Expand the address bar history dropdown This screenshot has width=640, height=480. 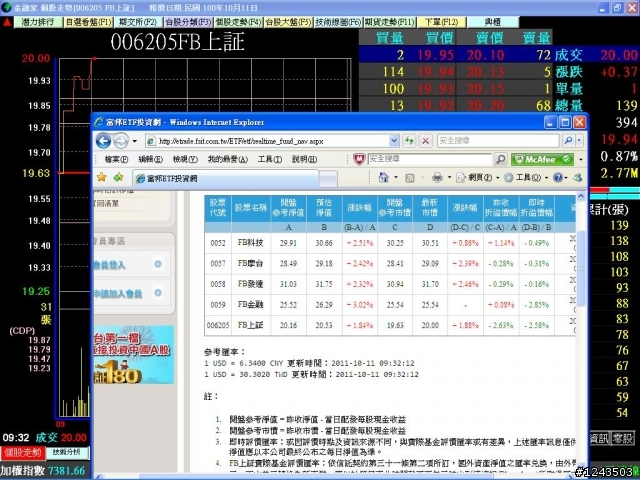[394, 141]
